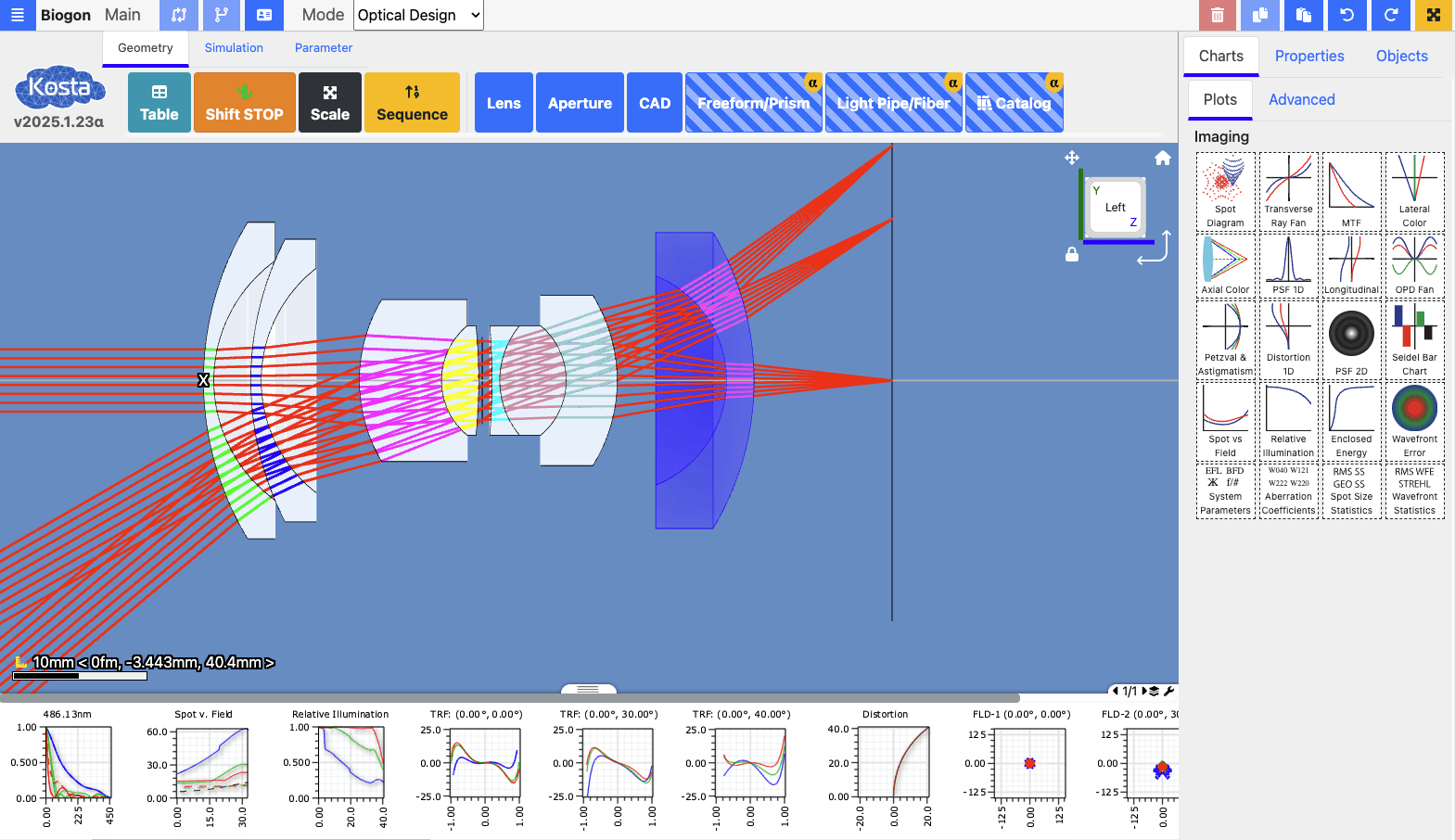The width and height of the screenshot is (1455, 840).
Task: Open the Properties tab
Action: click(x=1308, y=57)
